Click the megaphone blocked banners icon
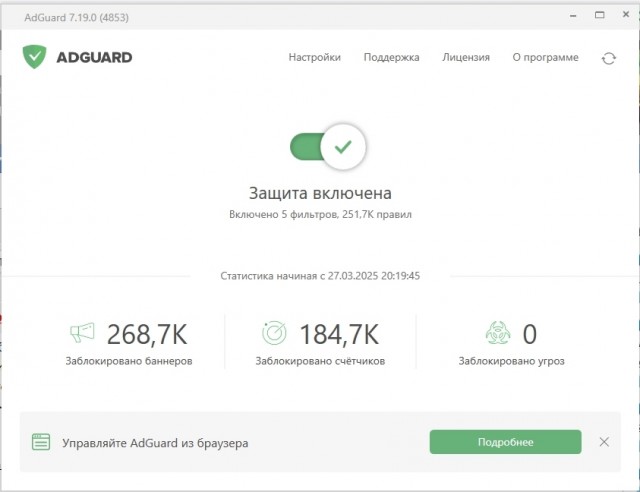 (82, 332)
